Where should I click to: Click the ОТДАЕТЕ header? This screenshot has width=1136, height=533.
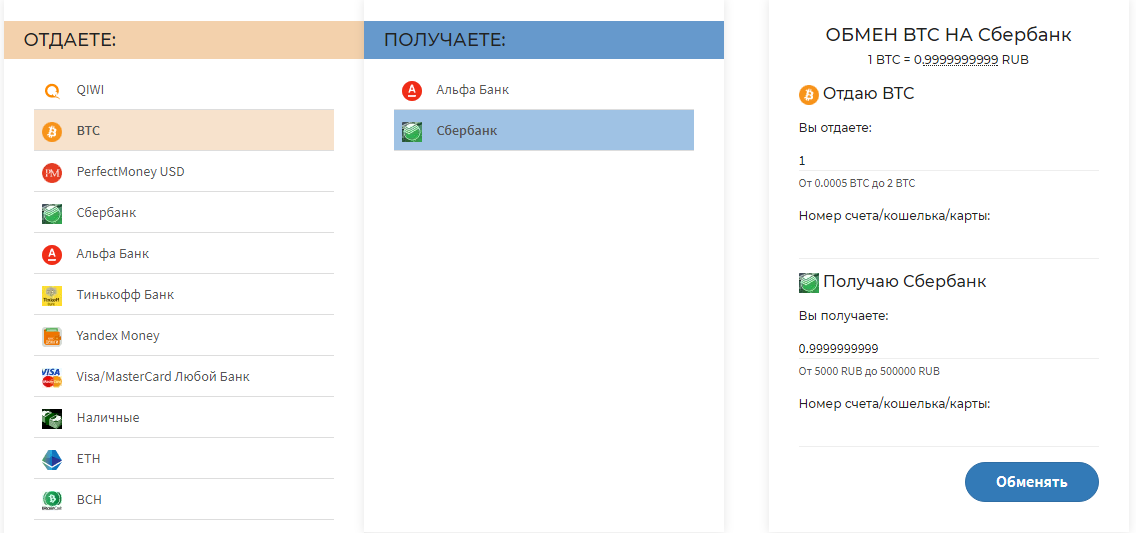point(183,40)
